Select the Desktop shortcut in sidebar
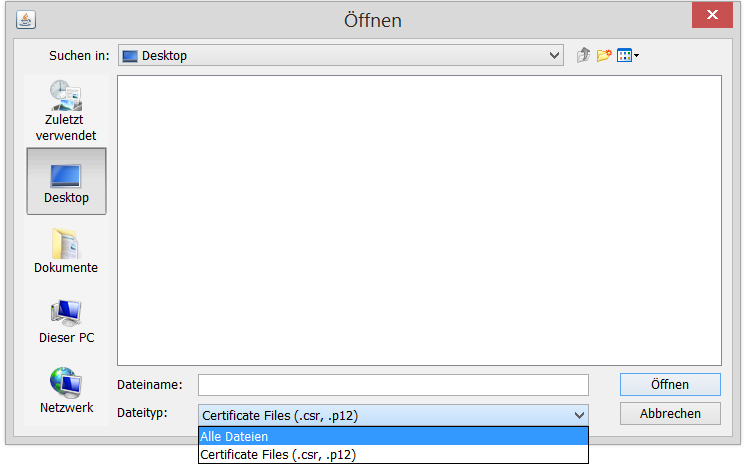This screenshot has height=470, width=744. pos(66,181)
